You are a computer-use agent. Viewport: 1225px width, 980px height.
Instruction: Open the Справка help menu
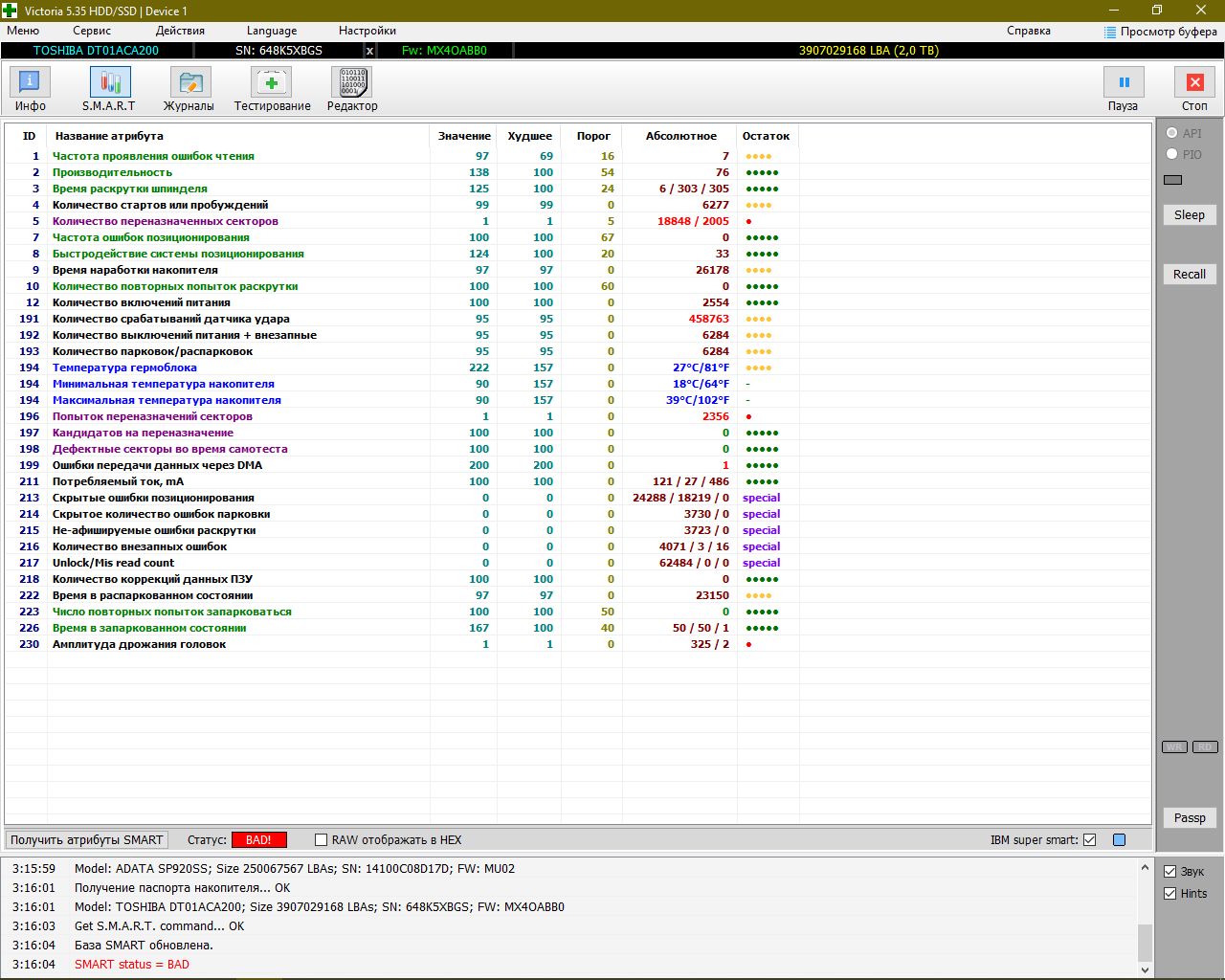coord(1029,31)
